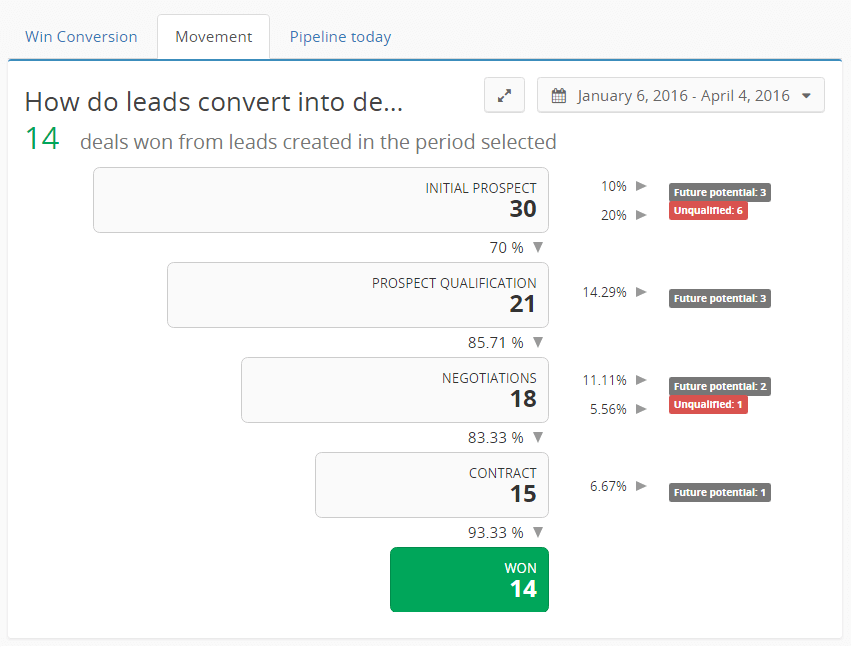Open the Pipeline today tab
This screenshot has height=647, width=851.
(340, 37)
